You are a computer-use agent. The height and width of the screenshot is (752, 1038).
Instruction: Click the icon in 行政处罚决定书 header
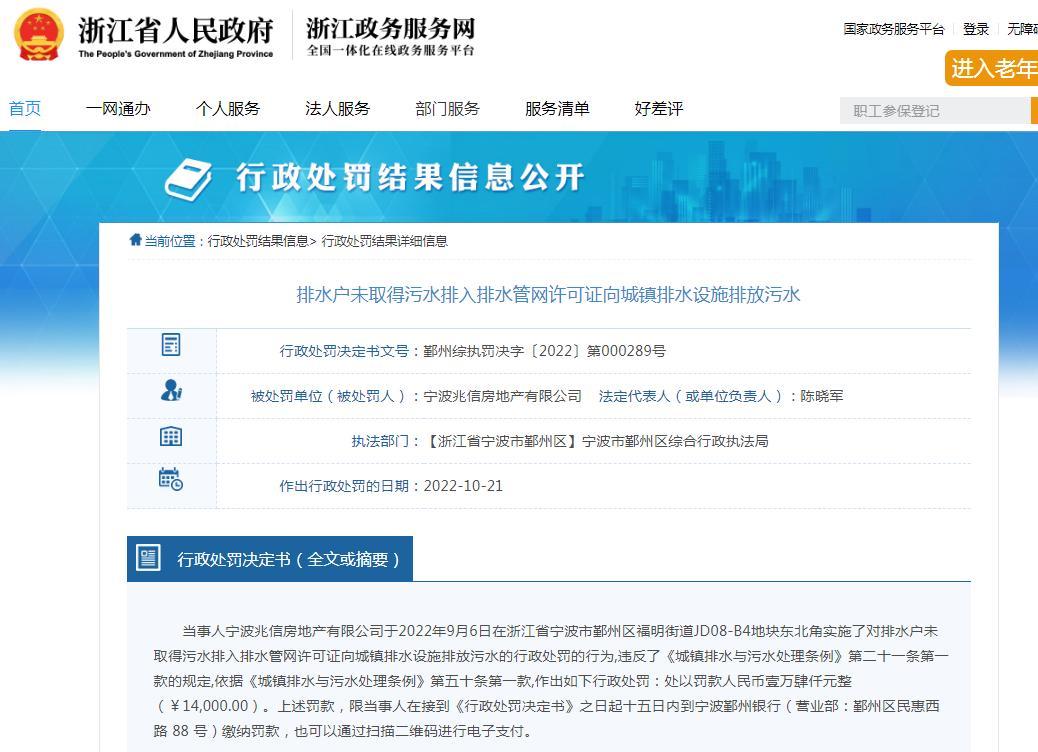click(148, 557)
